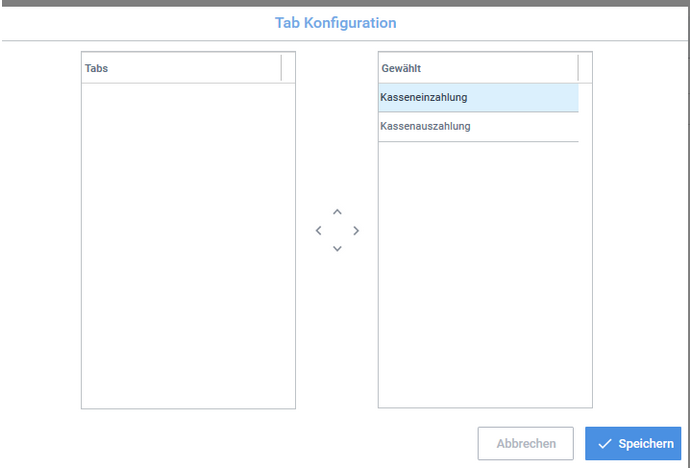Save the configuration with Speichern
The image size is (694, 470).
point(634,443)
